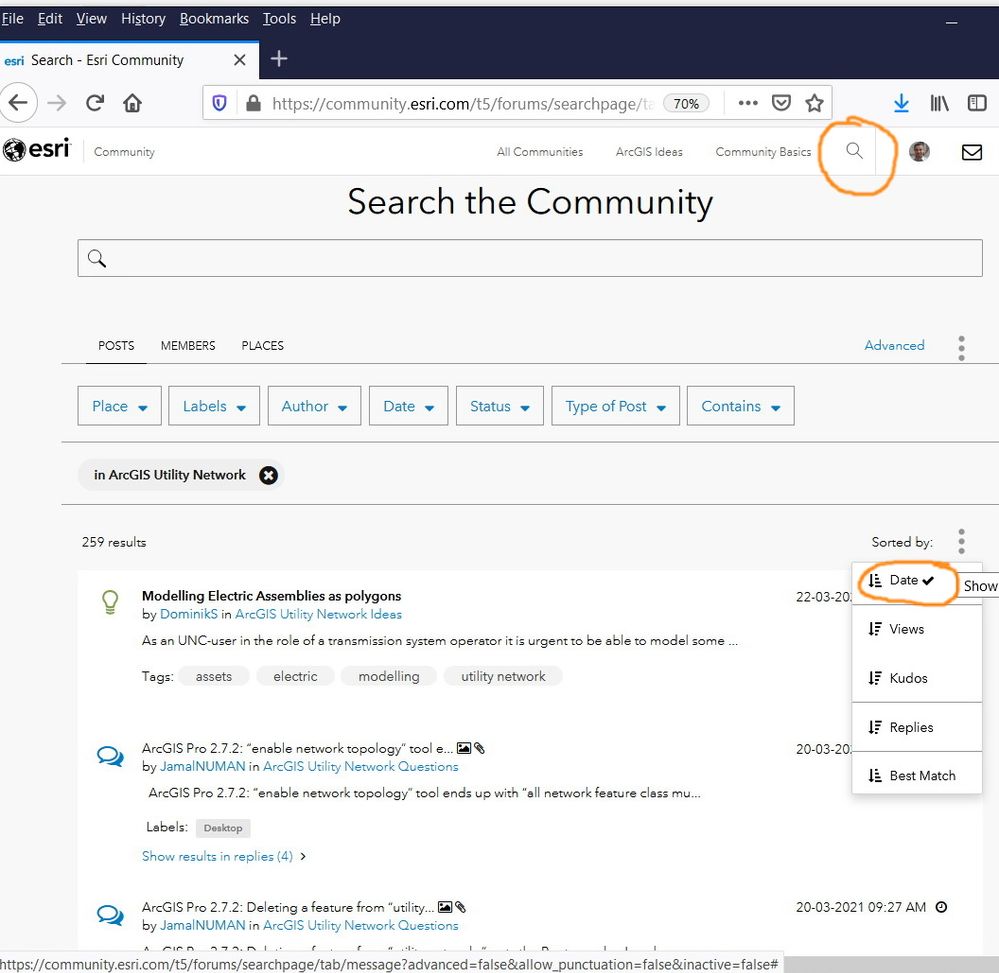Open a new browser tab
The height and width of the screenshot is (973, 999).
tap(278, 59)
